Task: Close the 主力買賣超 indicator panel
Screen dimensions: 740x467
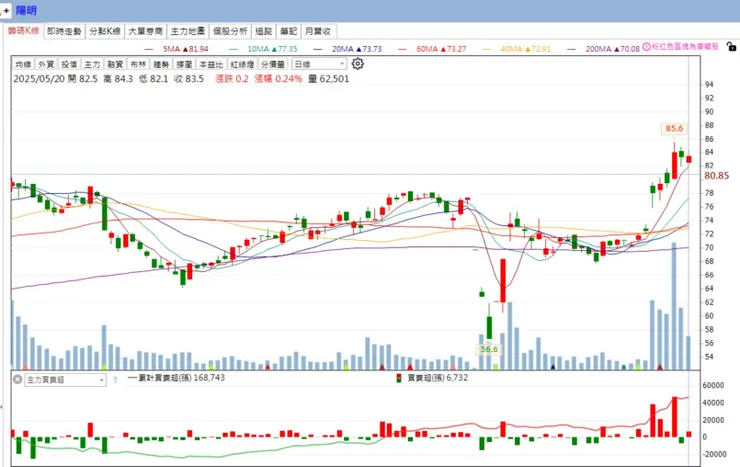Action: [17, 379]
